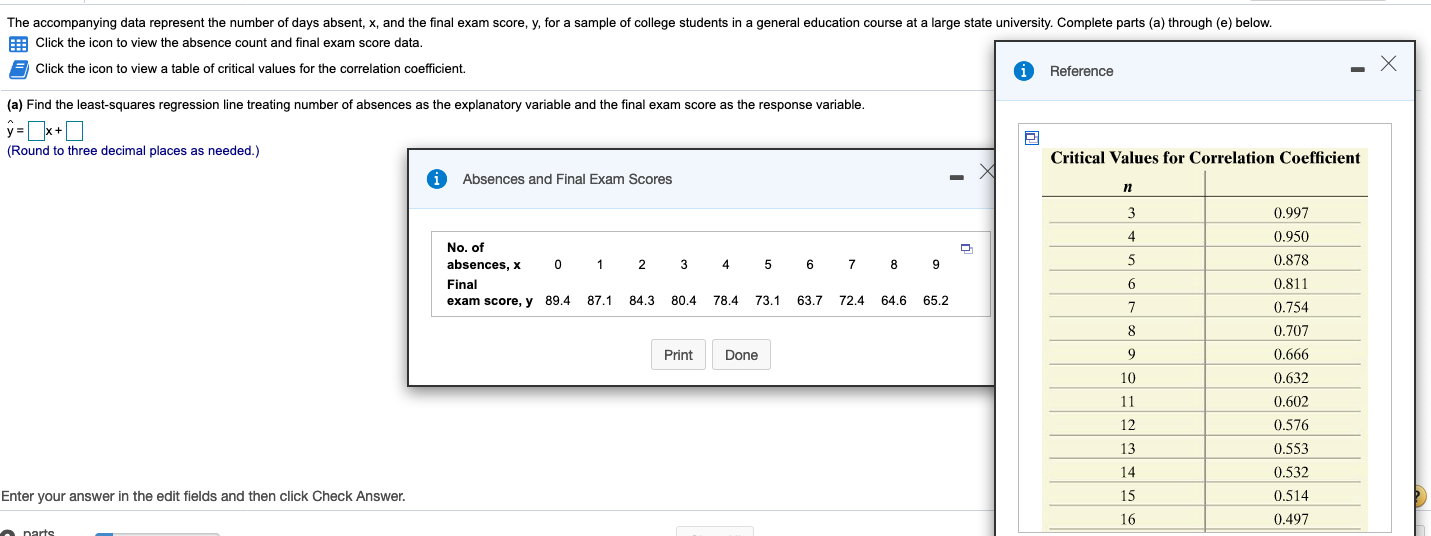Click the parts progress bar at bottom
Viewport: 1431px width, 536px height.
coord(157,533)
